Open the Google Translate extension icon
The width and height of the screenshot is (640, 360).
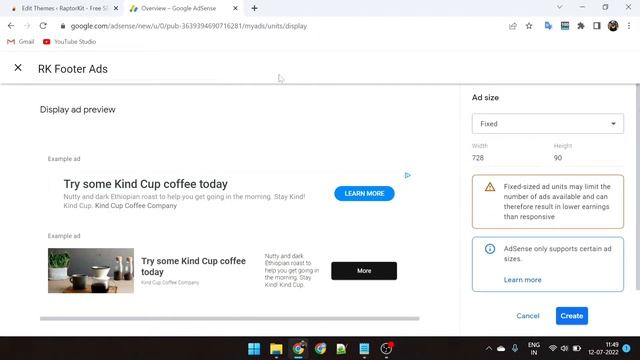pyautogui.click(x=548, y=26)
